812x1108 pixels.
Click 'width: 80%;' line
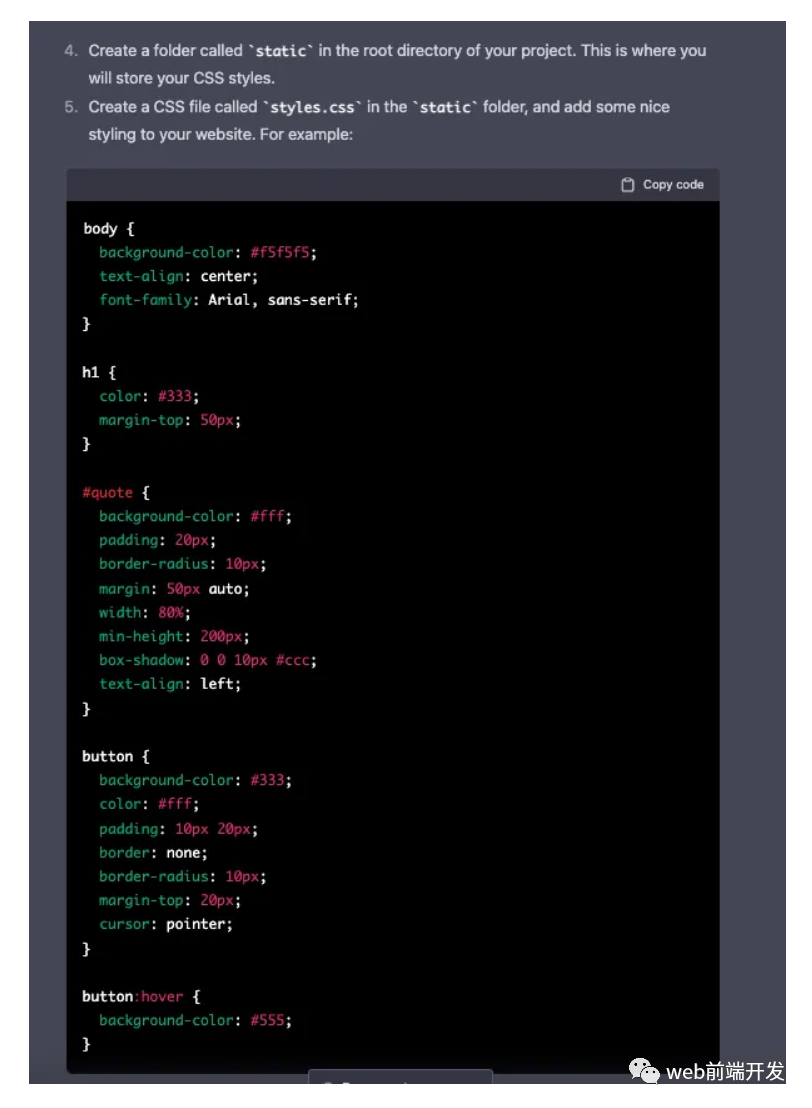pyautogui.click(x=145, y=613)
